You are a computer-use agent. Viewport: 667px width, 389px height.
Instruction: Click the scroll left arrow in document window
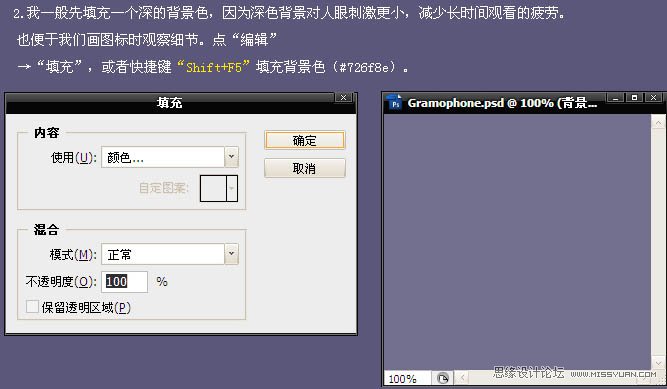click(462, 378)
